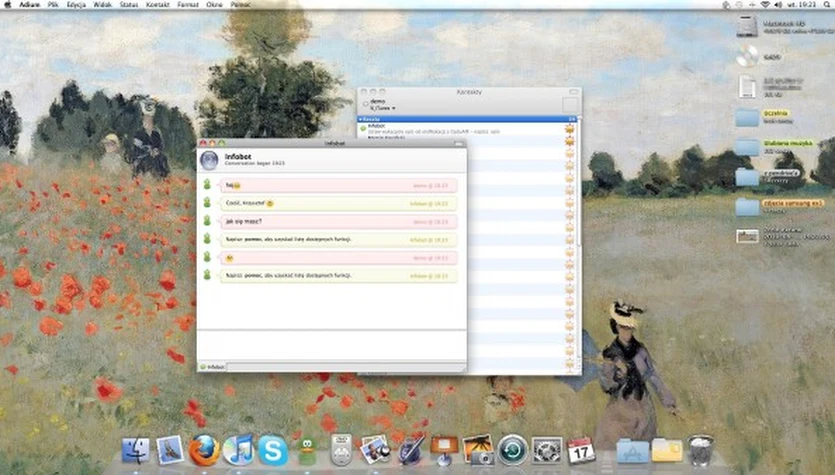Open the Status menu
The image size is (835, 475).
tap(129, 5)
